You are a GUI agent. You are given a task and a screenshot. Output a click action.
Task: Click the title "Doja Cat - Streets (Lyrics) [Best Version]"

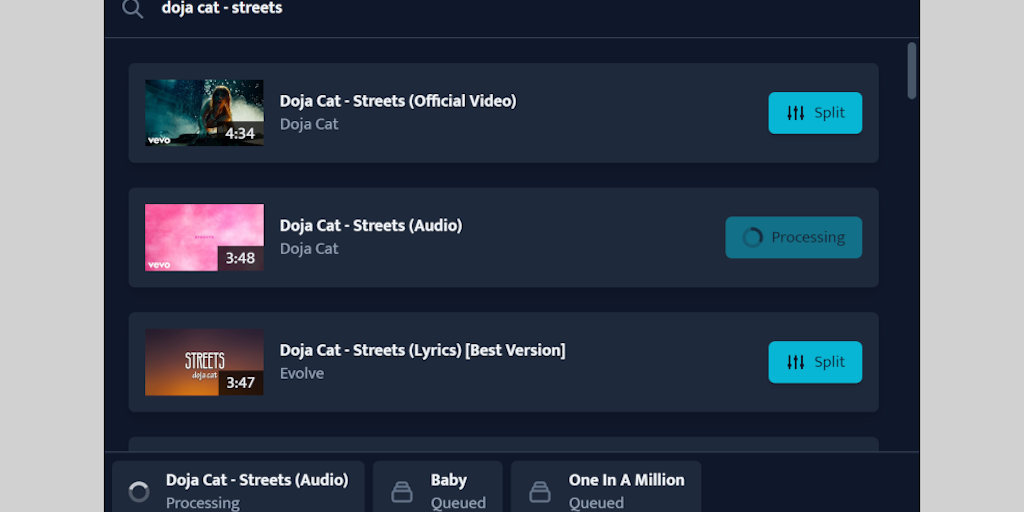[422, 350]
